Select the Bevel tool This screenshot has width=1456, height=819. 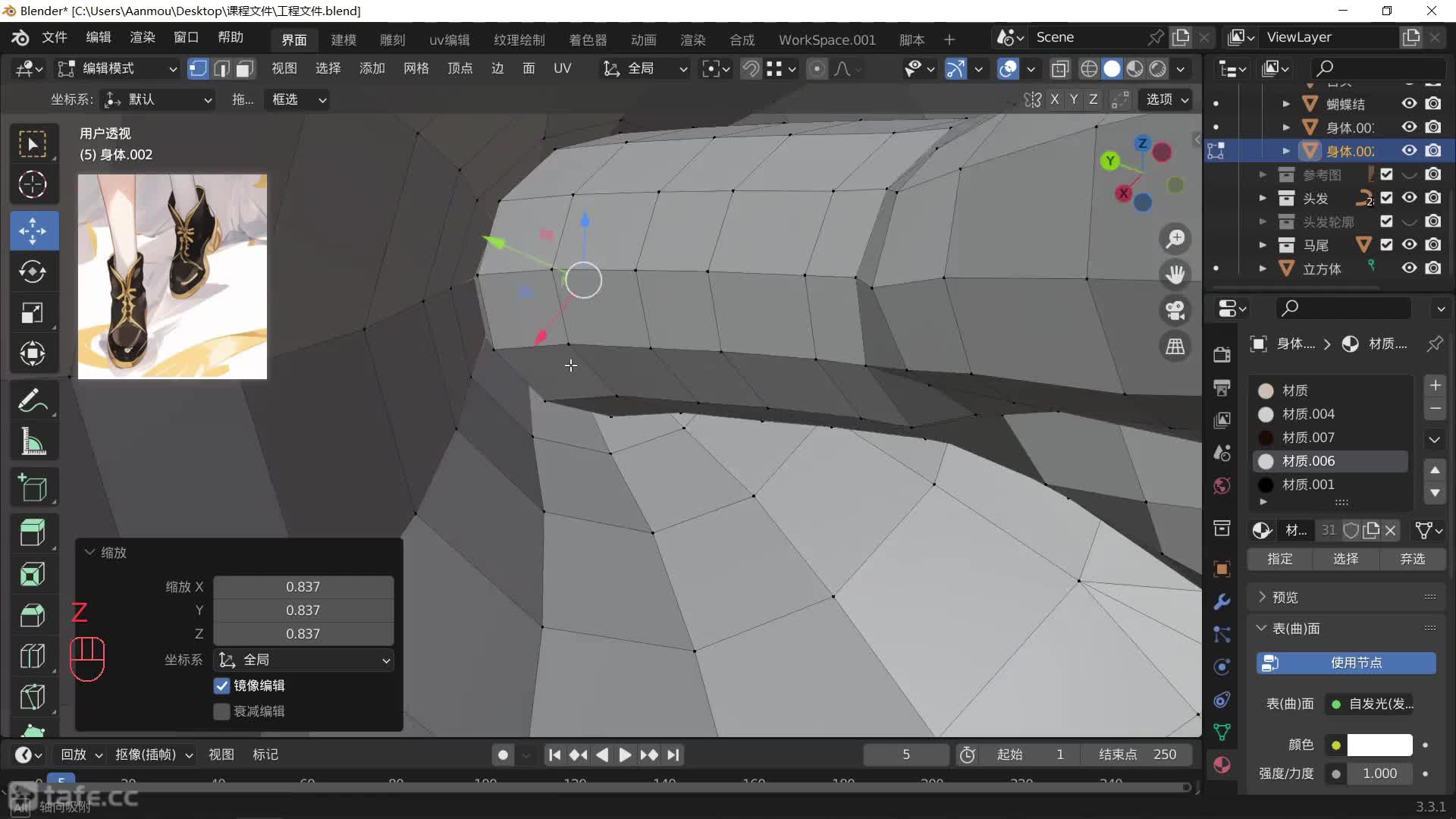tap(33, 615)
